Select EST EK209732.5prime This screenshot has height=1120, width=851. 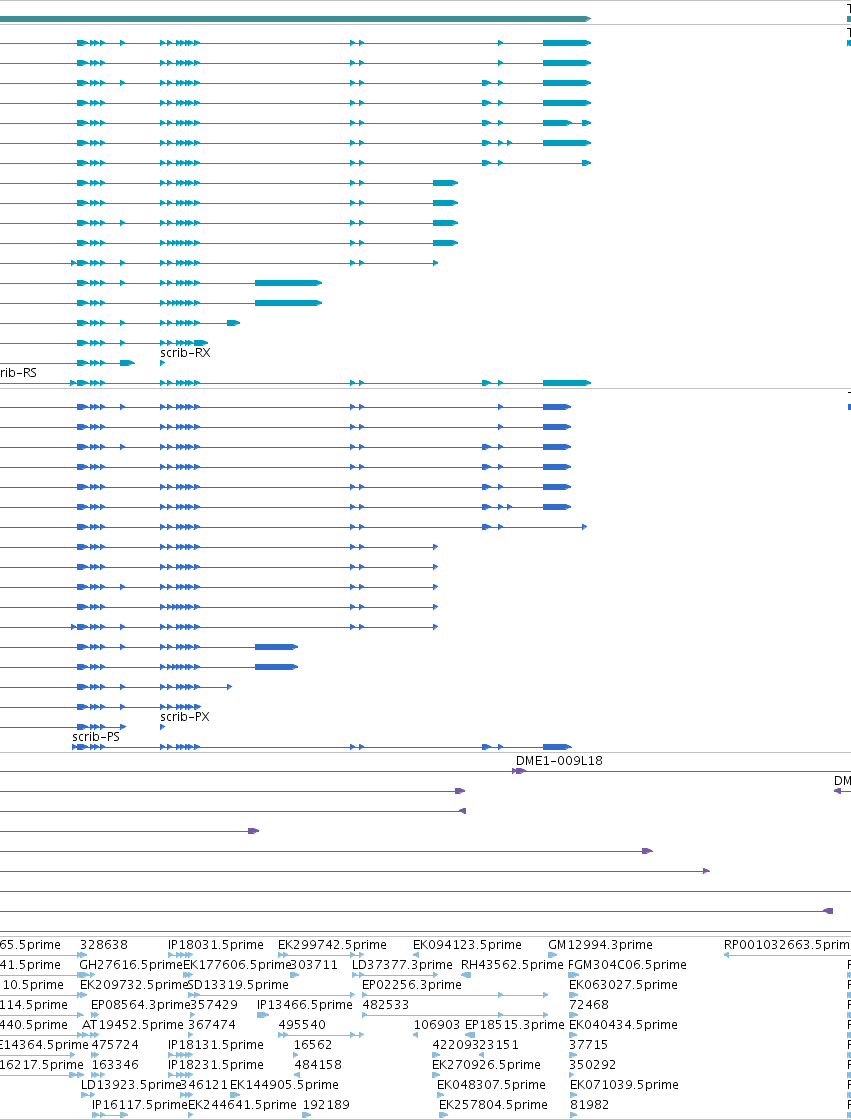(x=134, y=985)
